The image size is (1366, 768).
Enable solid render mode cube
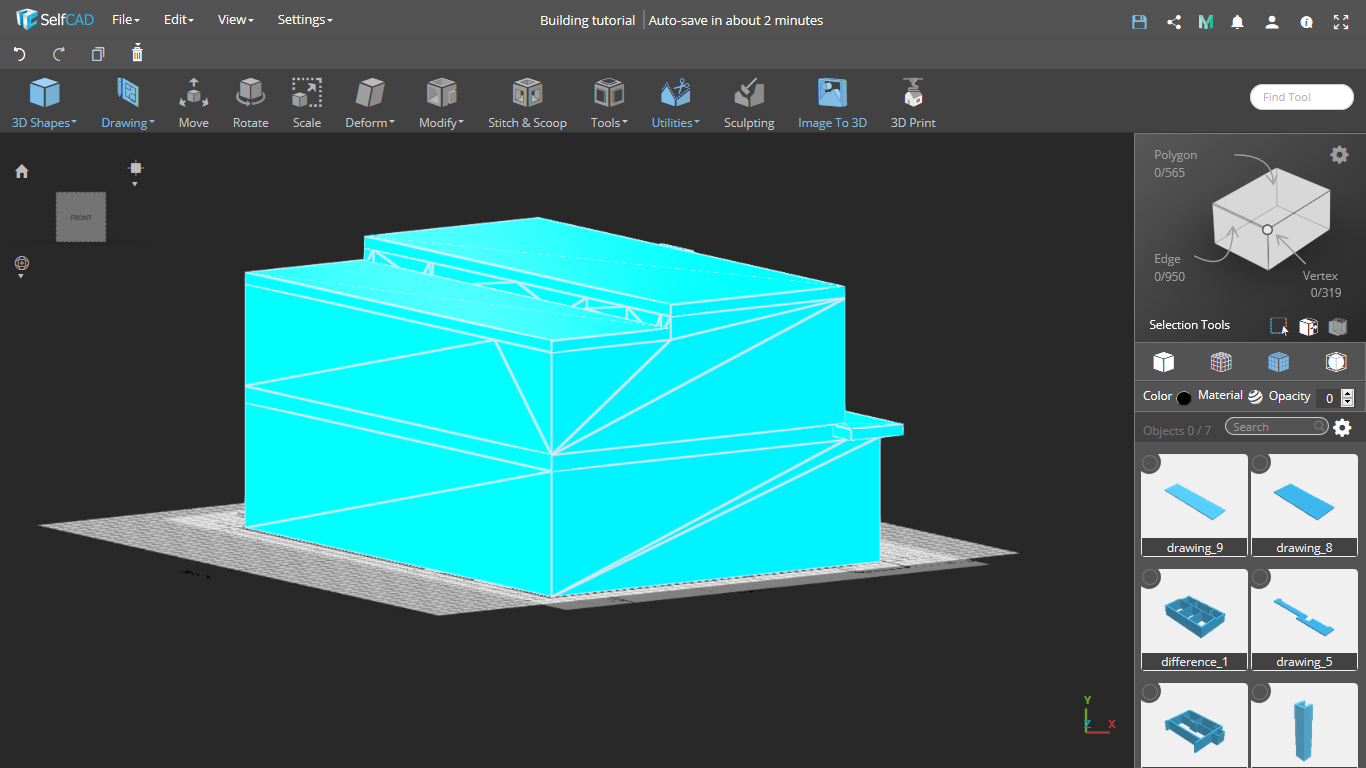[1163, 362]
